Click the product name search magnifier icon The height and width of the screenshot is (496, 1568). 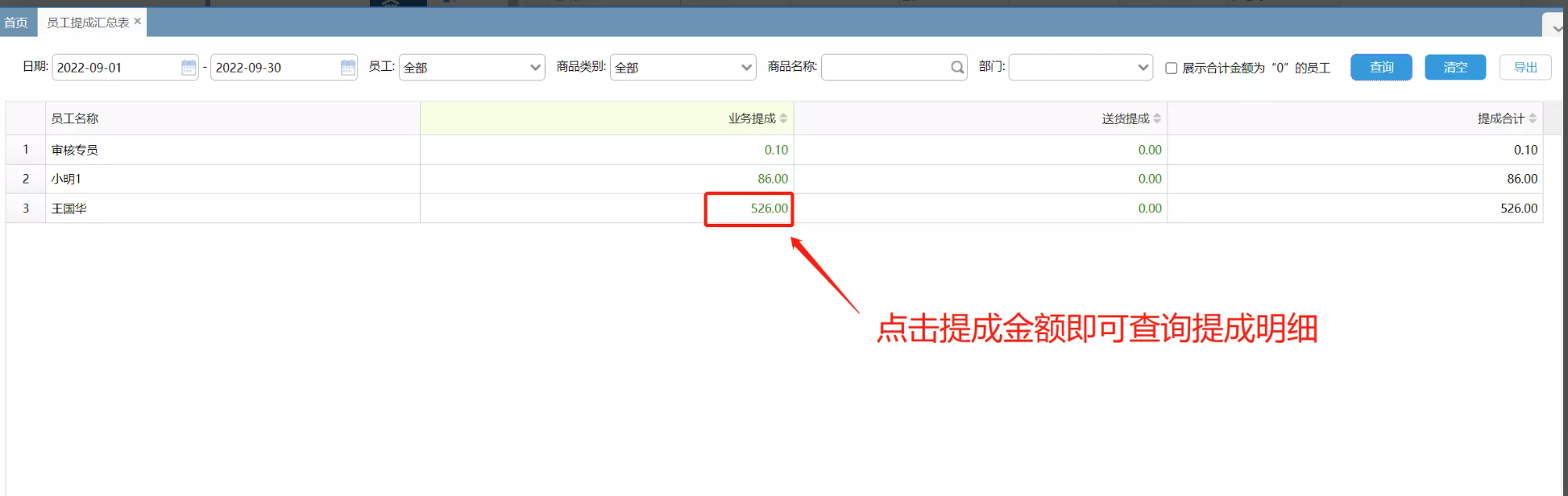coord(956,68)
